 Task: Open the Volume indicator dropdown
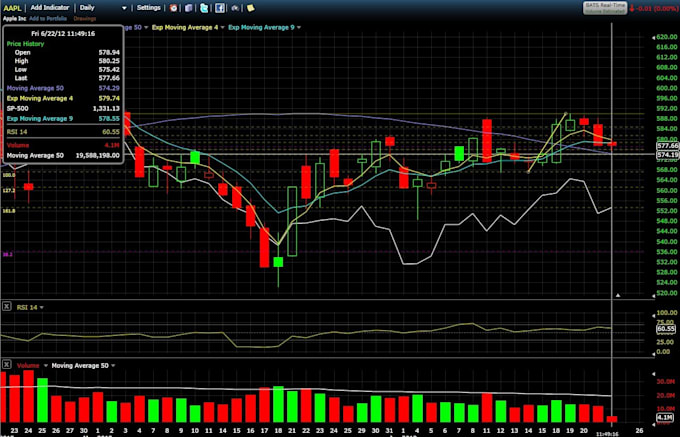coord(46,366)
